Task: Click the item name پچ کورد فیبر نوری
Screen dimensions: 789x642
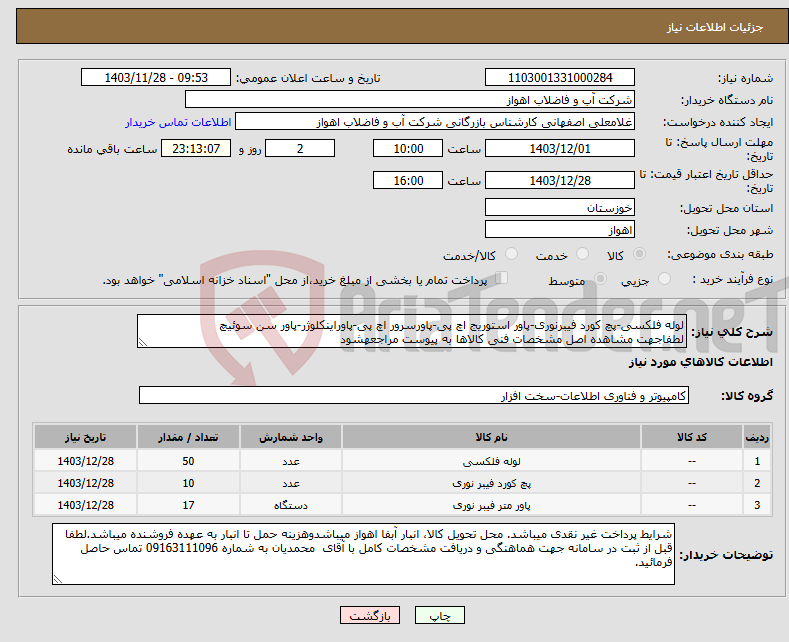Action: coord(491,484)
